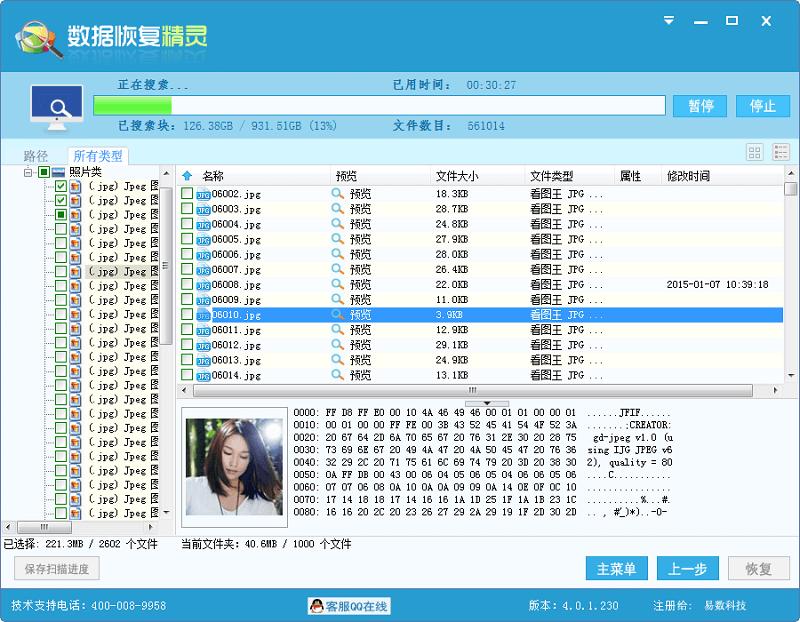Open the dropdown arrow in the title bar
Screen dimensions: 800x622
tap(667, 18)
